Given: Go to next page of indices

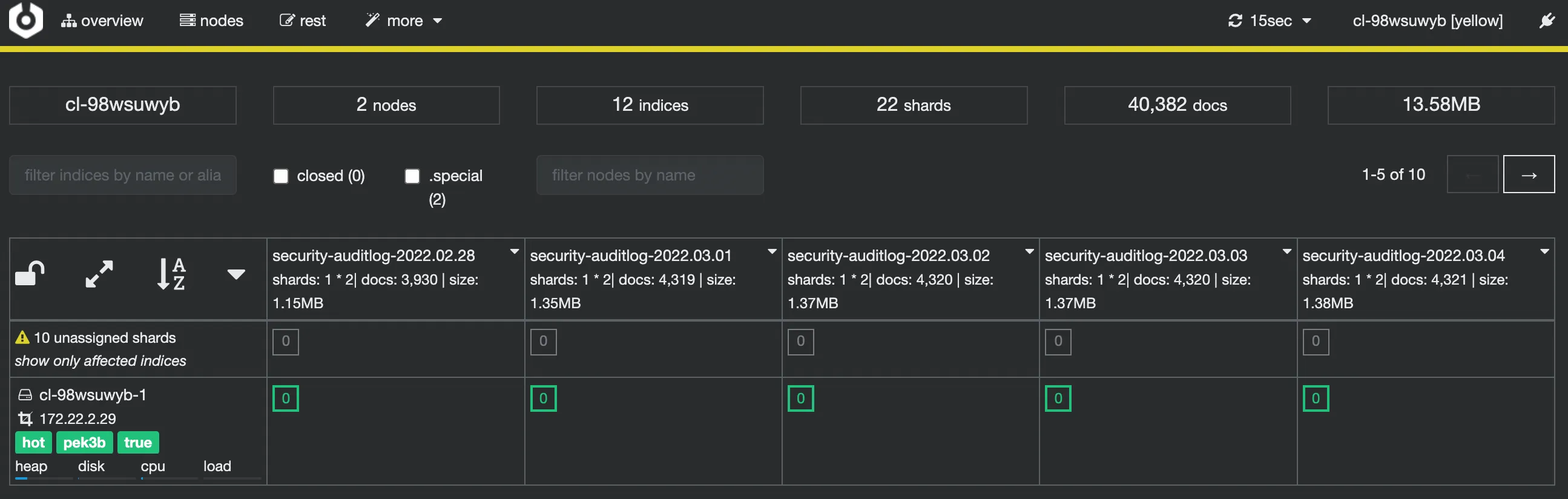Looking at the screenshot, I should tap(1529, 174).
